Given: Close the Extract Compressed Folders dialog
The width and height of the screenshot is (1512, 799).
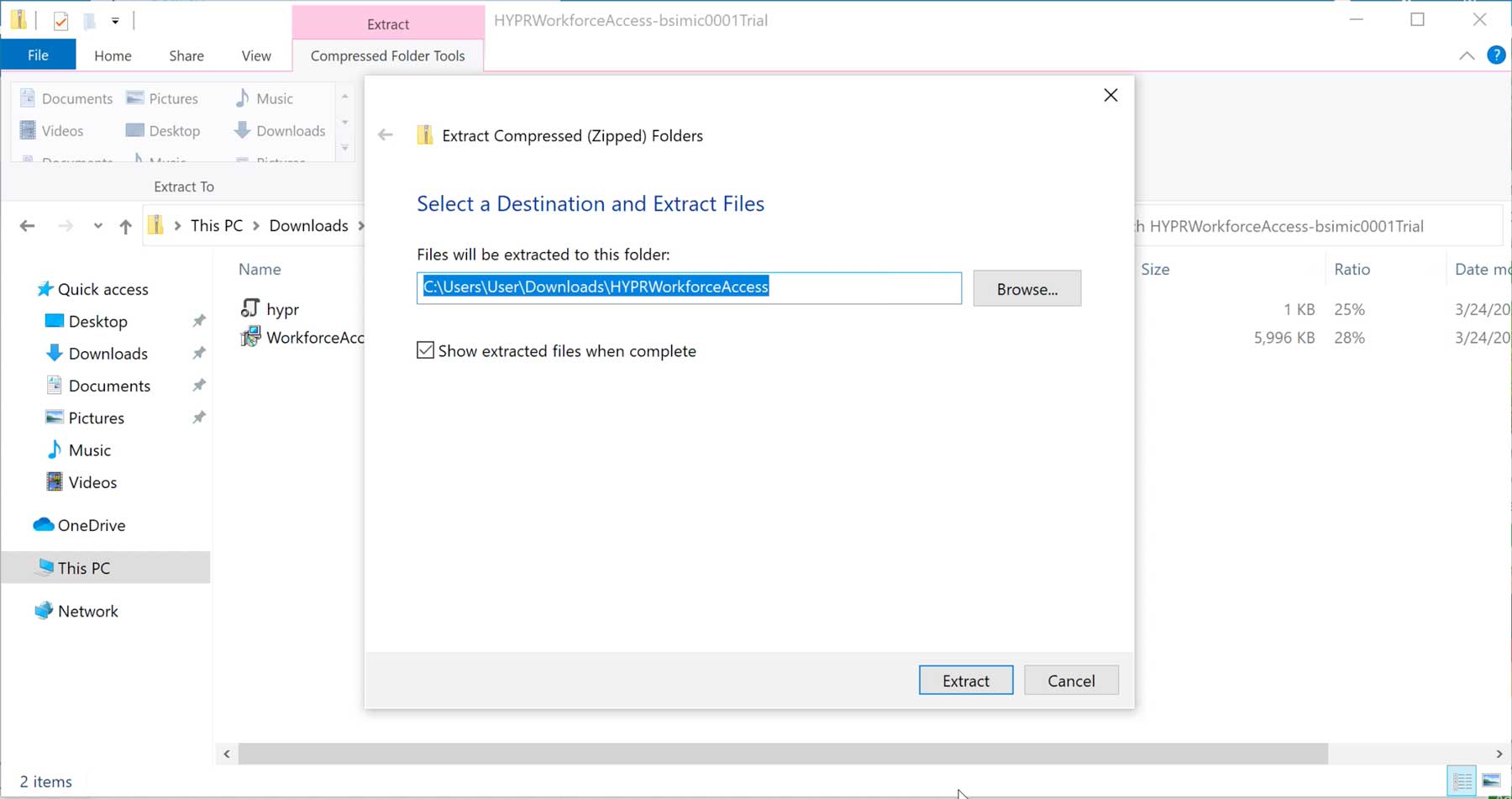Looking at the screenshot, I should coord(1110,95).
